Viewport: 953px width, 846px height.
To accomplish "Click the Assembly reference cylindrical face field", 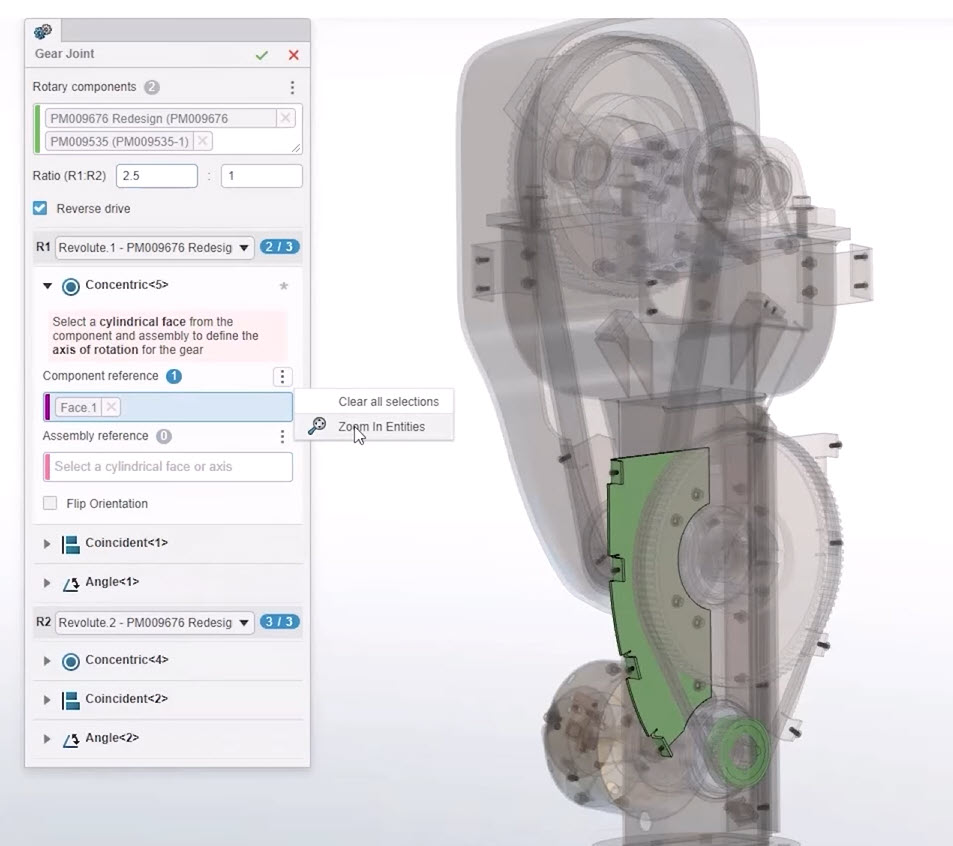I will tap(168, 467).
